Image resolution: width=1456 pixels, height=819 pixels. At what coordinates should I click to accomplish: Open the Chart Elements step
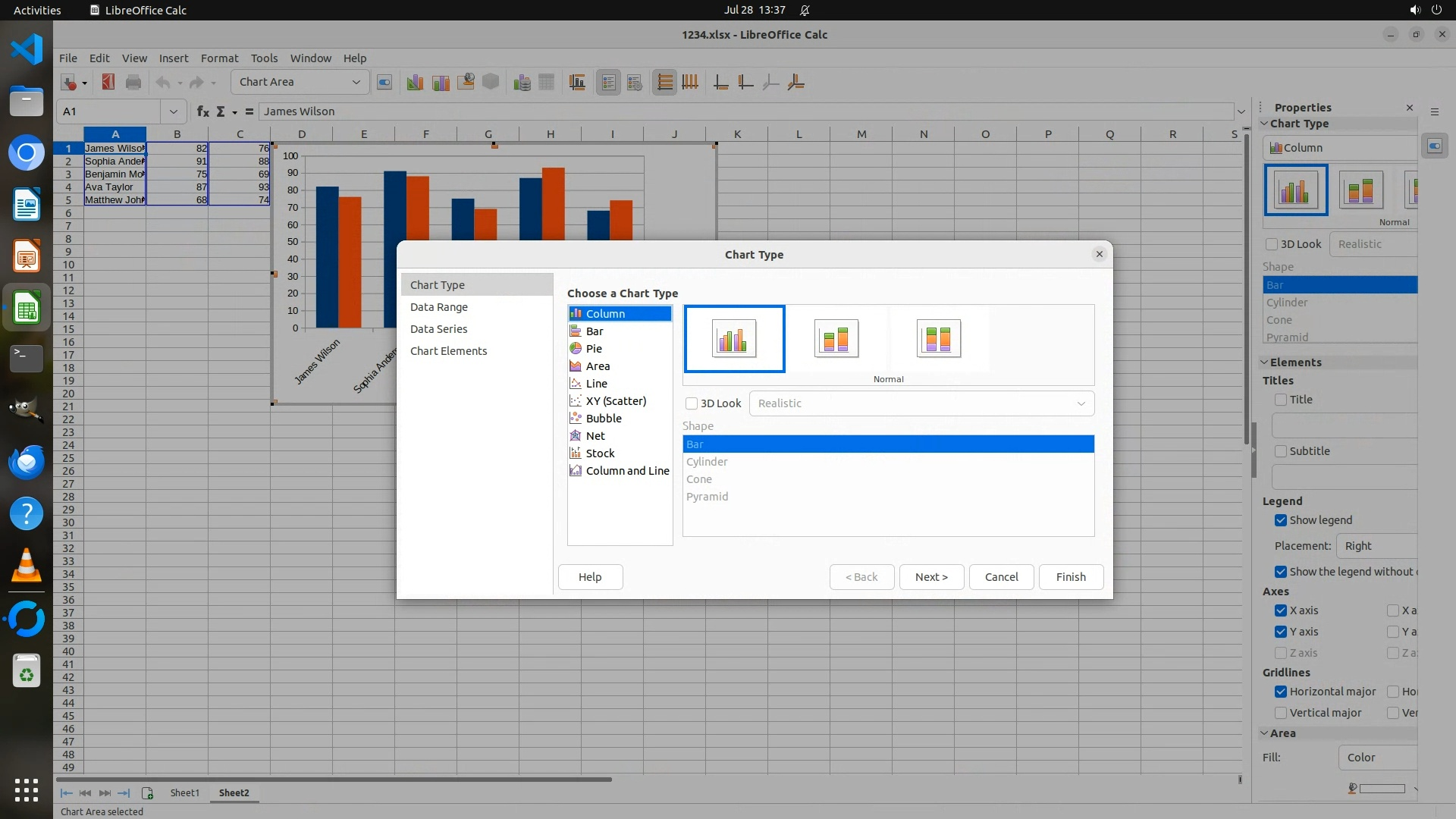tap(448, 351)
